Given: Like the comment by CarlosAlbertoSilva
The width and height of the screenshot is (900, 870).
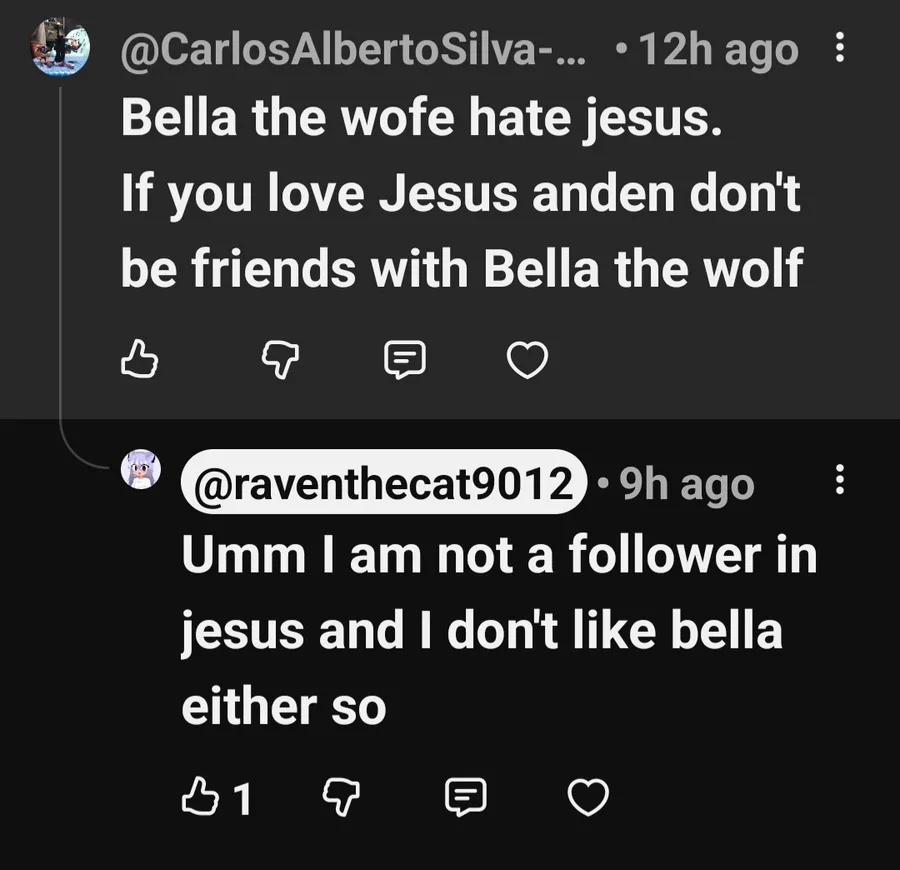Looking at the screenshot, I should [140, 359].
